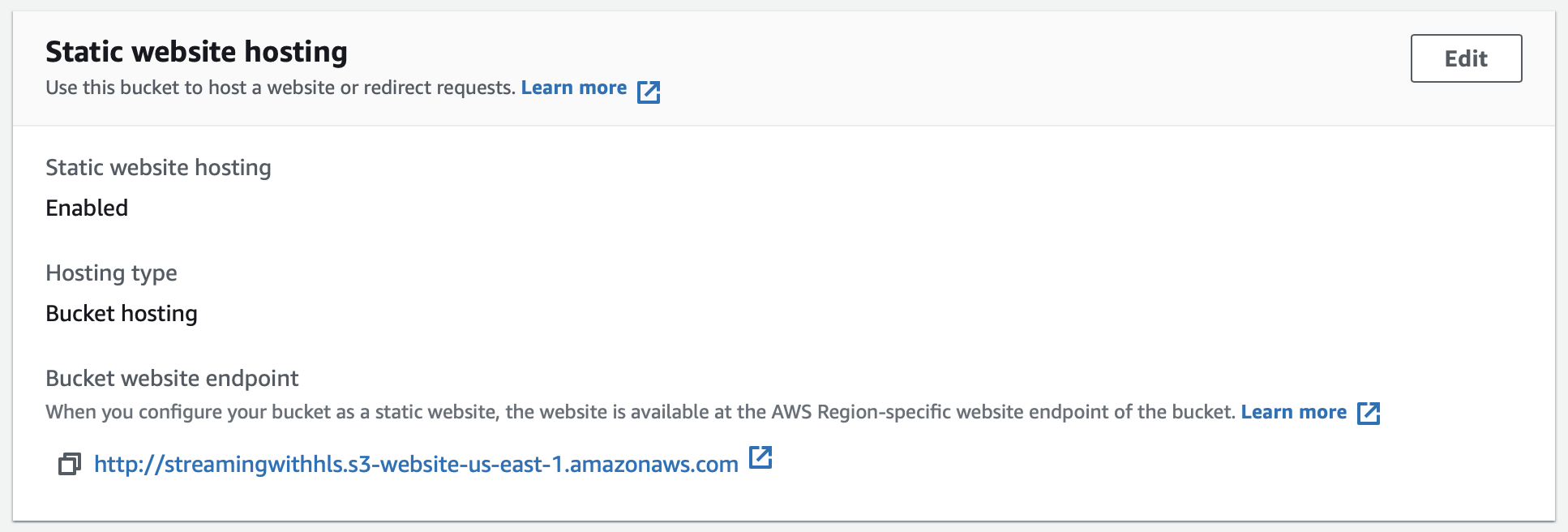Click the Edit button
This screenshot has width=1568, height=532.
pyautogui.click(x=1466, y=58)
